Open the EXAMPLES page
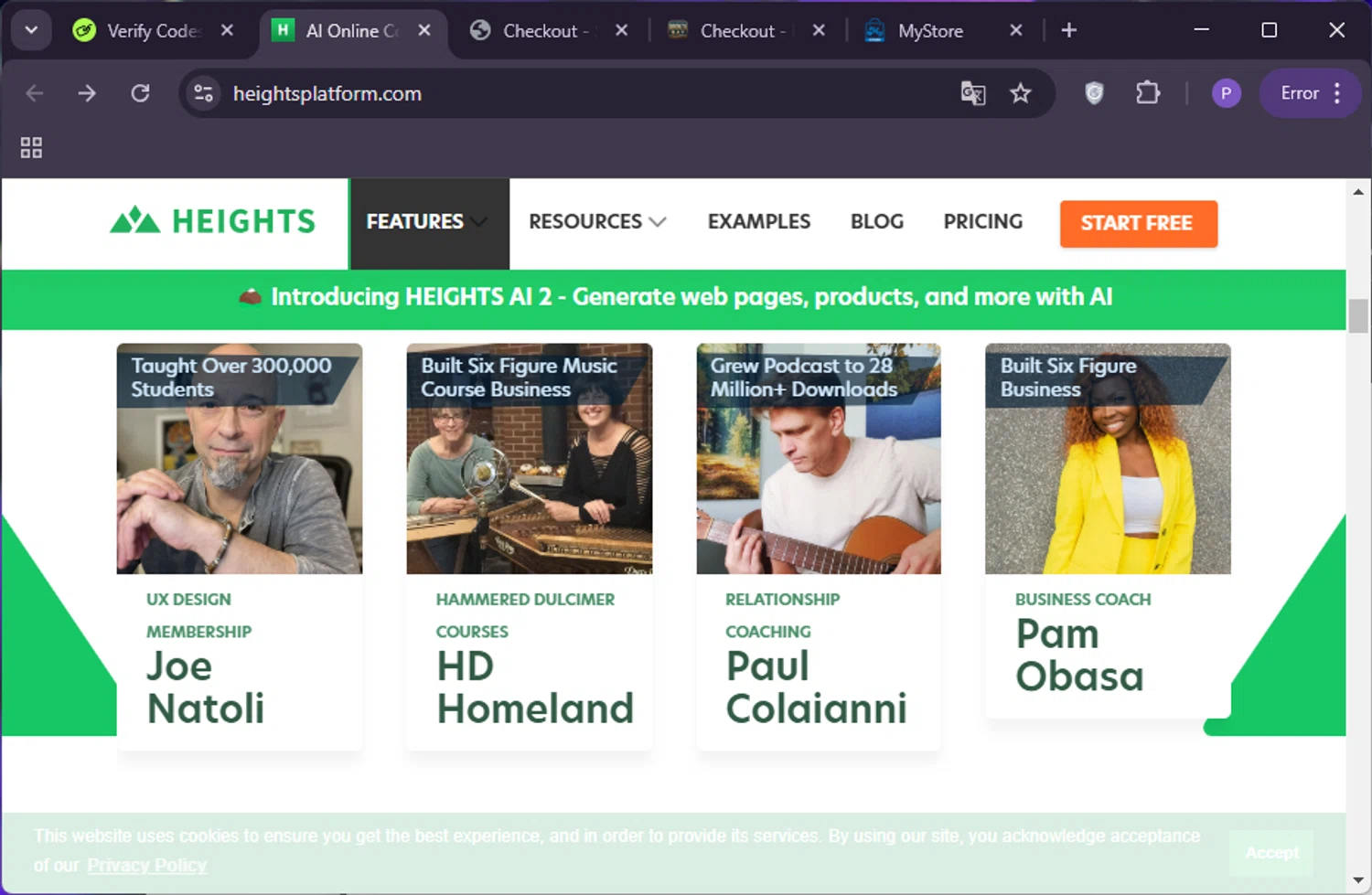The height and width of the screenshot is (895, 1372). coord(759,222)
